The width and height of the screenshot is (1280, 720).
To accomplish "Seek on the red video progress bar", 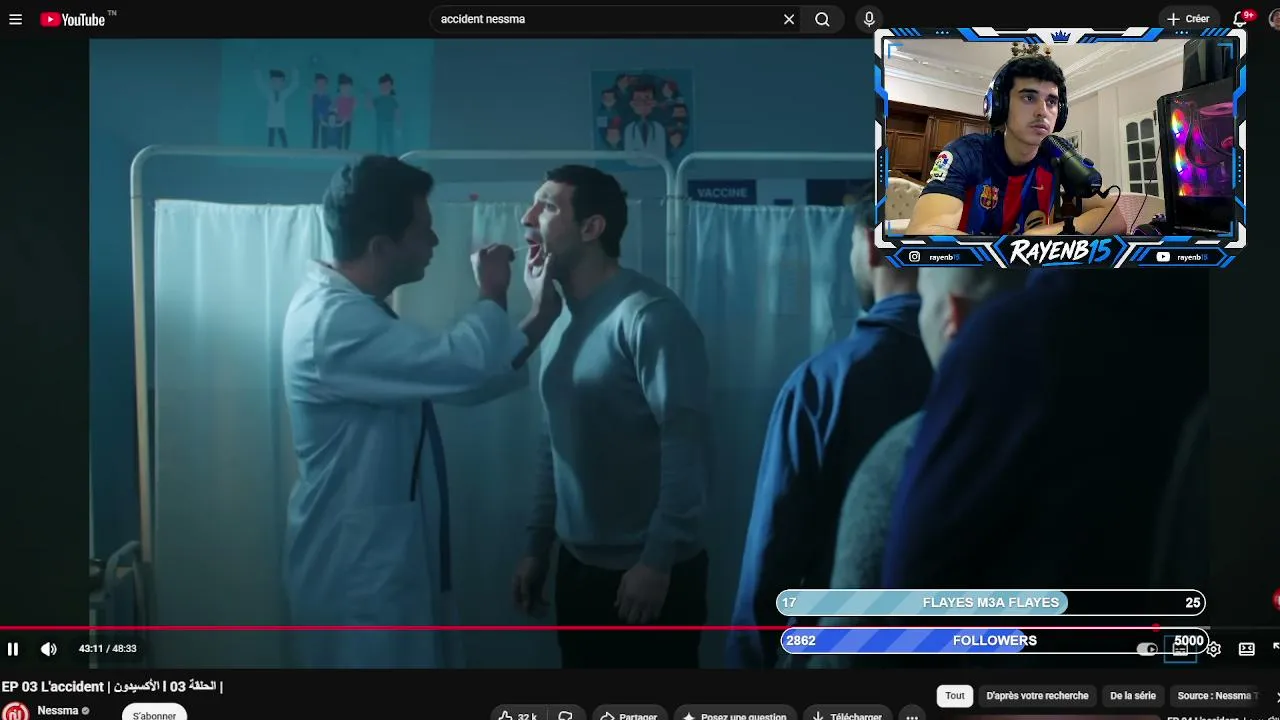I will click(640, 628).
